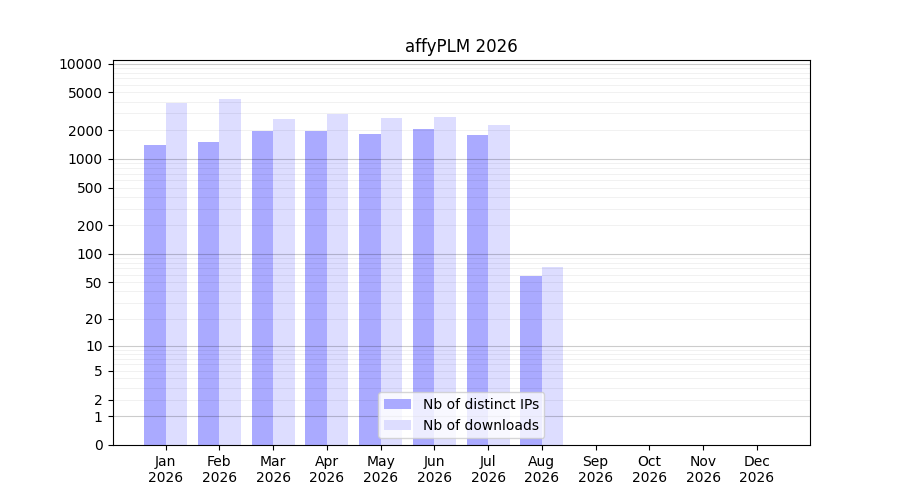Click the Aug 2026 distinct IPs bar
900x500 pixels.
[x=531, y=361]
